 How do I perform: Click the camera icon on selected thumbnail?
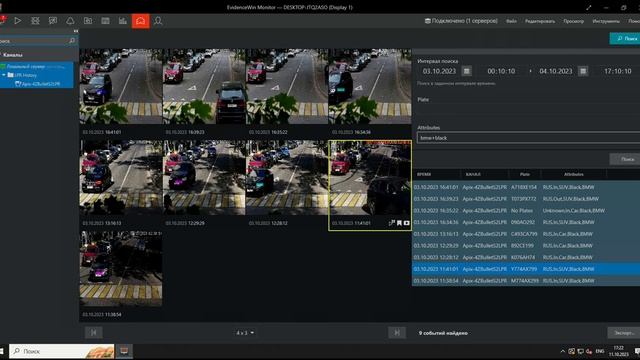pyautogui.click(x=407, y=223)
